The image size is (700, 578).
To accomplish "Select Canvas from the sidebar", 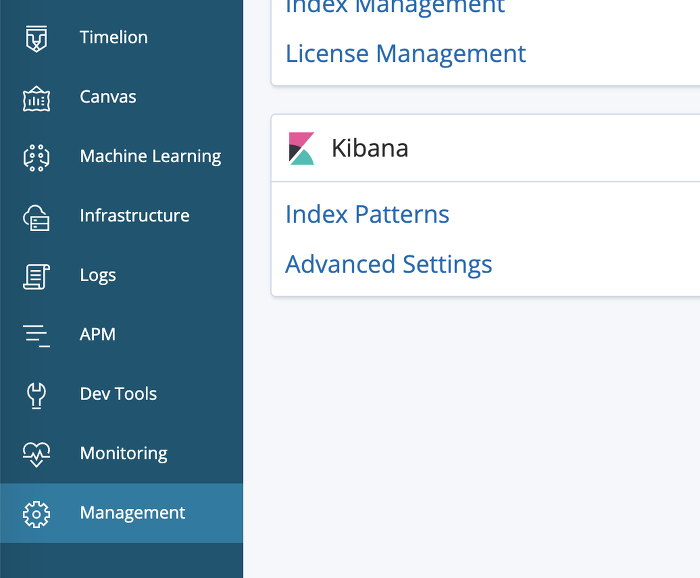I will pyautogui.click(x=108, y=97).
